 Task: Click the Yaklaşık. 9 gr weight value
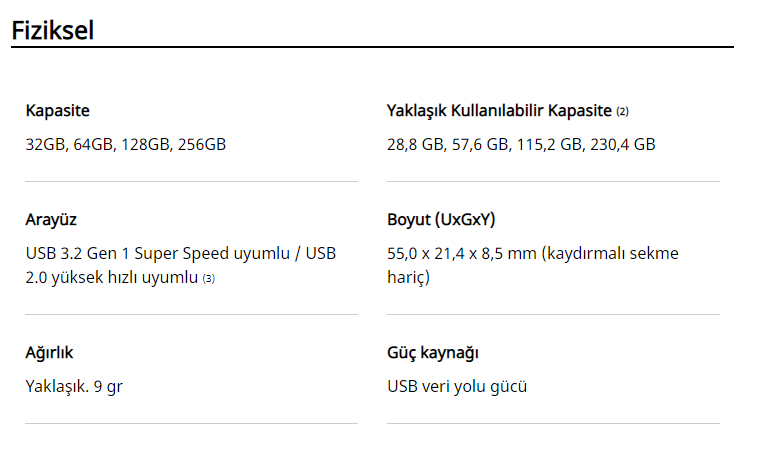pyautogui.click(x=74, y=387)
